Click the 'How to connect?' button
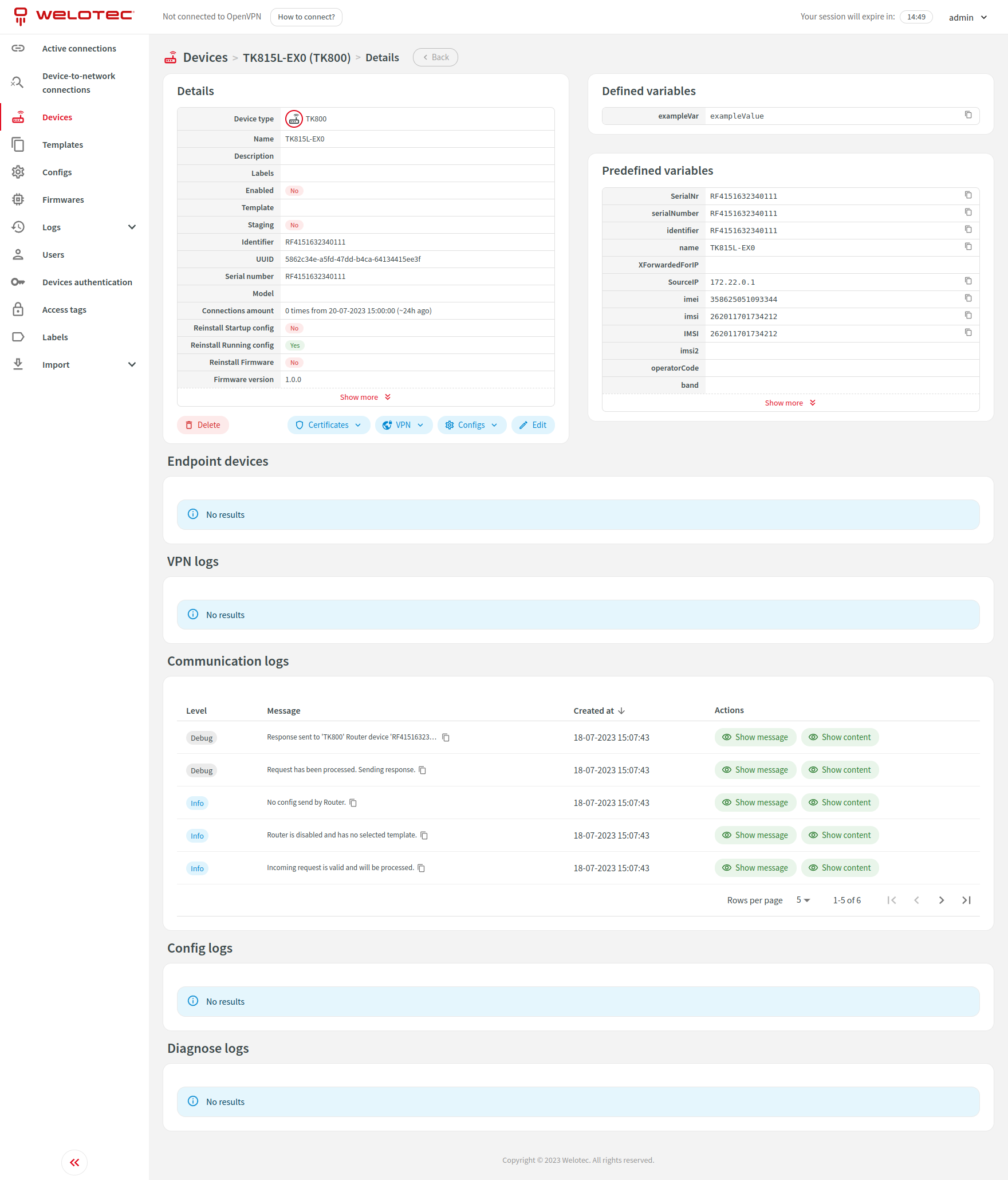This screenshot has width=1008, height=1180. pos(306,17)
